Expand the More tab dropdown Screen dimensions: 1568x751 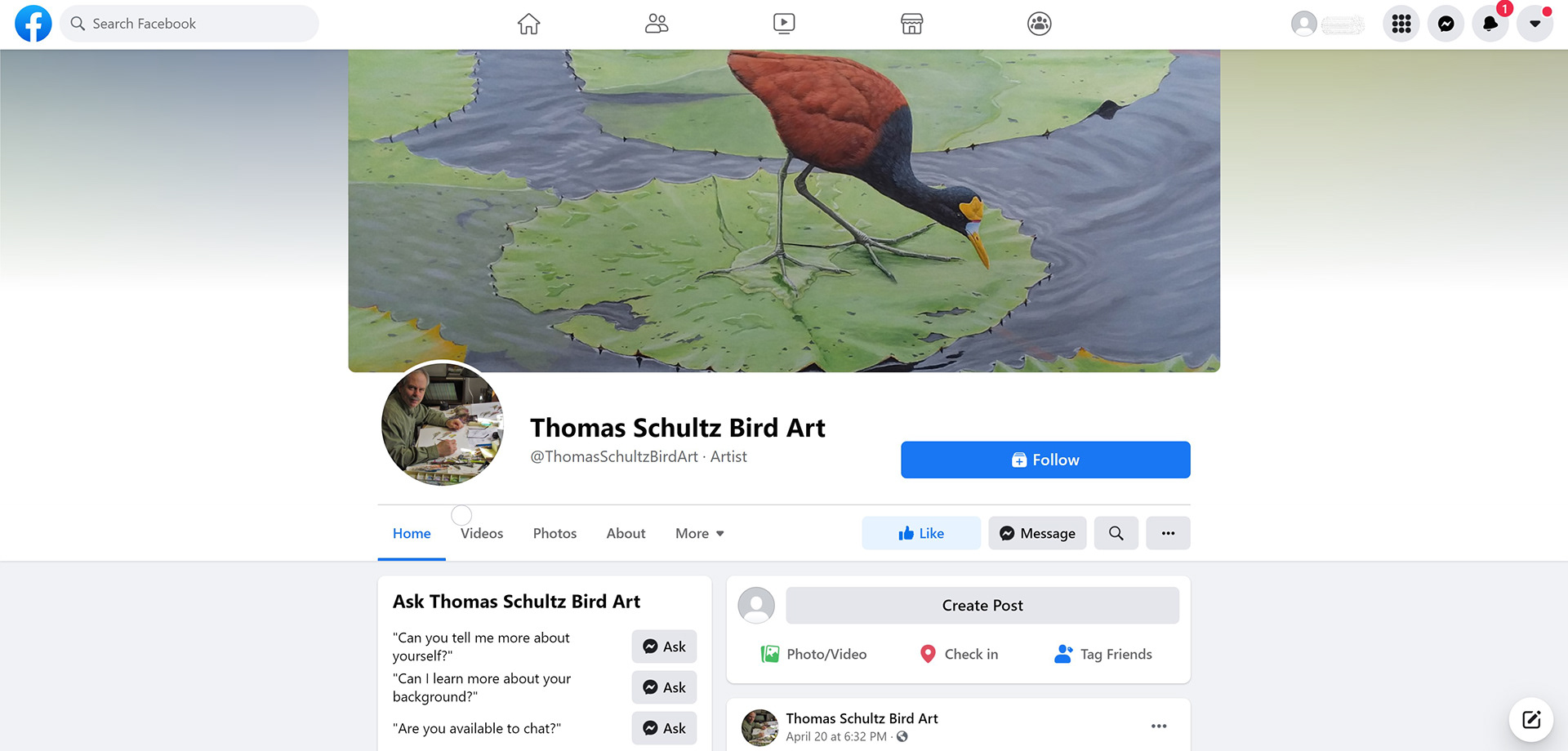click(x=700, y=533)
